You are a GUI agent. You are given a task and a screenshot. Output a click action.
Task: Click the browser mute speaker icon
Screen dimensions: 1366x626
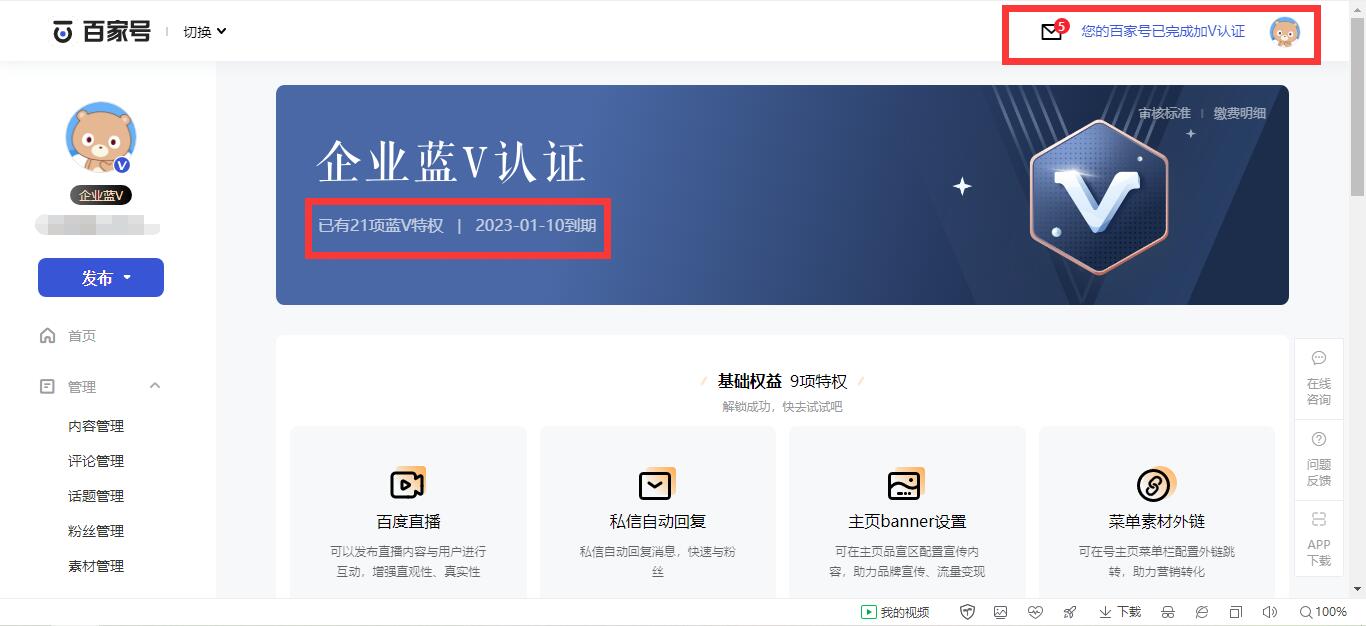pyautogui.click(x=1269, y=611)
